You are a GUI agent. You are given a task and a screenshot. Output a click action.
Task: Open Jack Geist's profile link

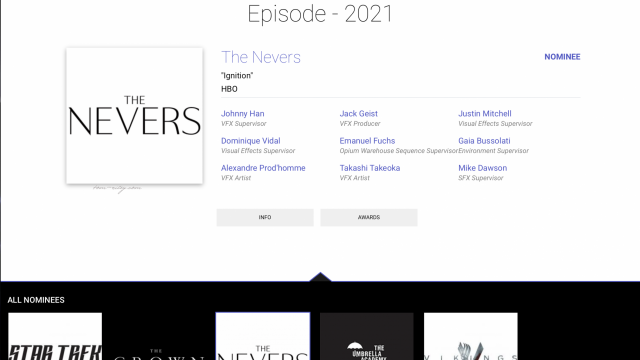pyautogui.click(x=358, y=113)
